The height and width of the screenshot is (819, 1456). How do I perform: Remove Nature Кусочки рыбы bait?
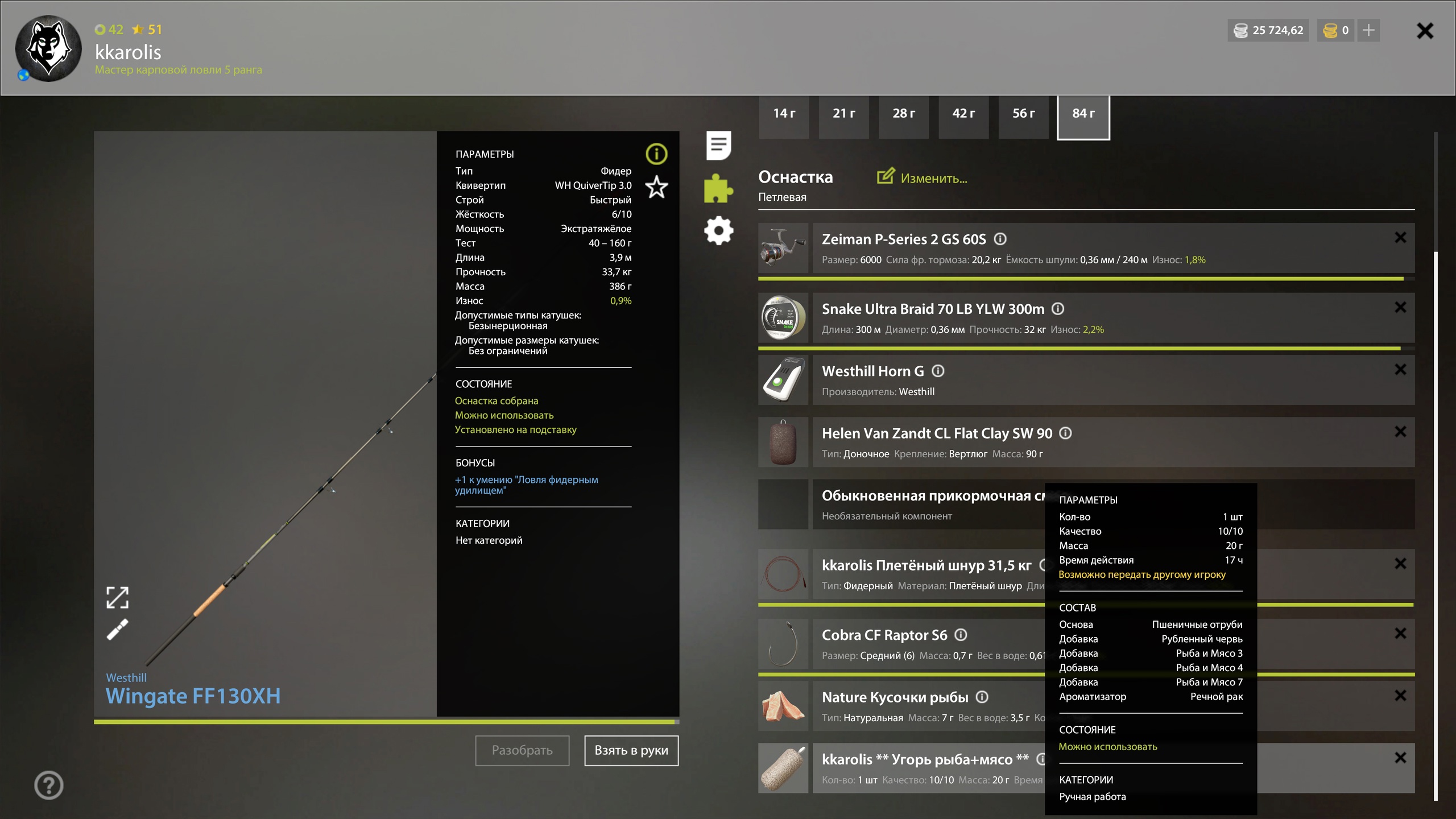1400,696
